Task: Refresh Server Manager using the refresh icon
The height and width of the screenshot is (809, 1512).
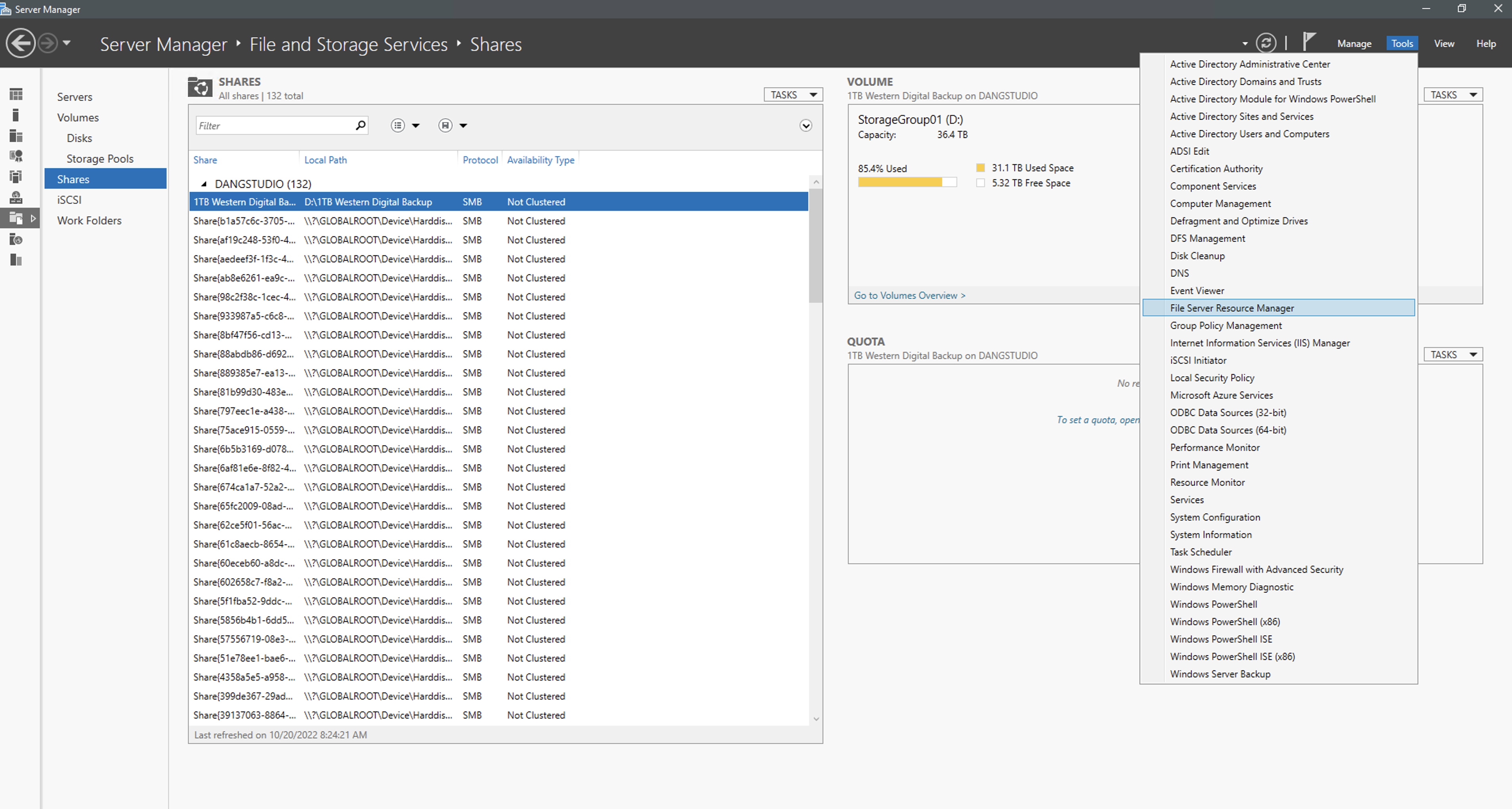Action: coord(1266,44)
